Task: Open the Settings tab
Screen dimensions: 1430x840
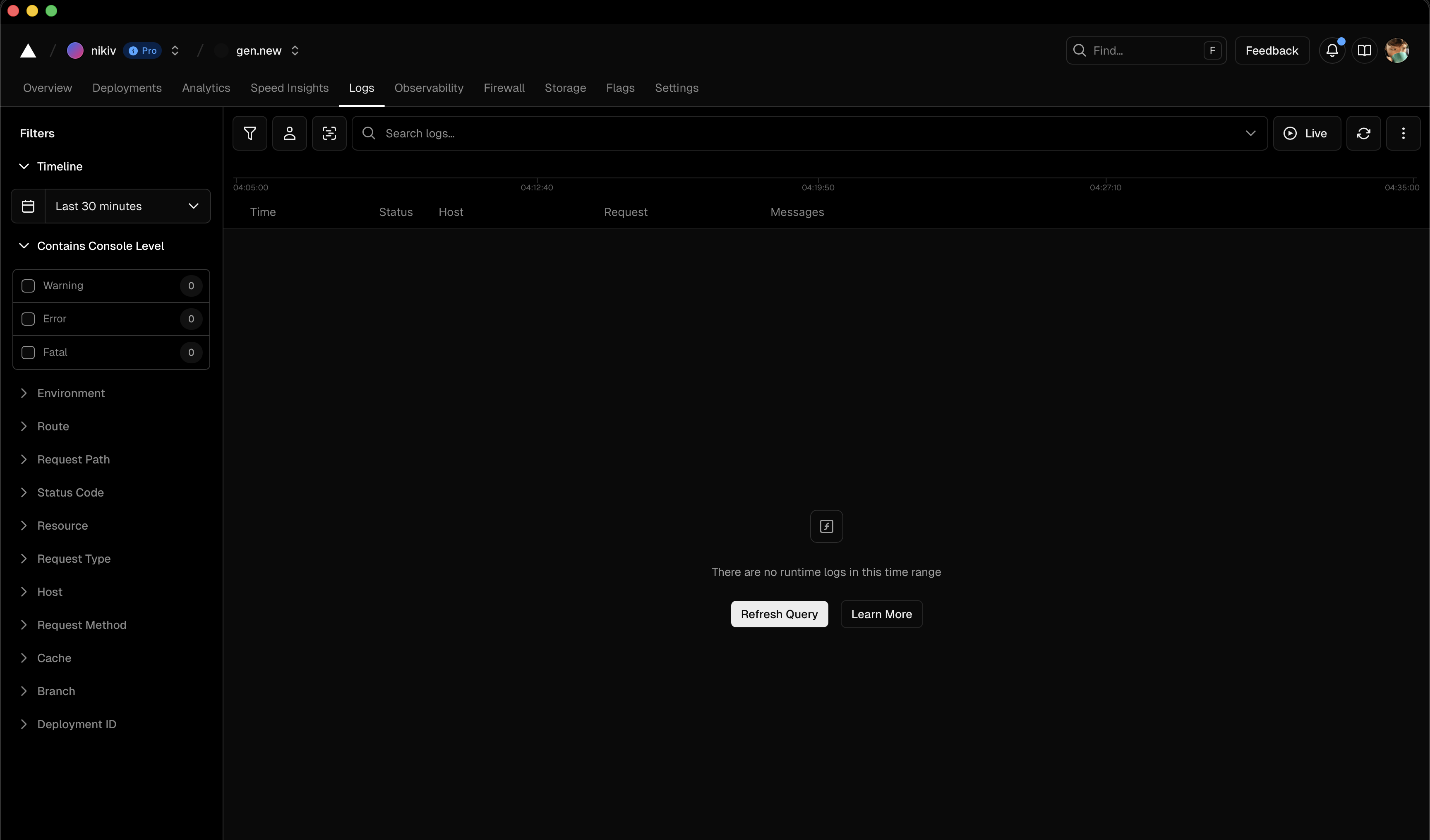Action: tap(677, 88)
